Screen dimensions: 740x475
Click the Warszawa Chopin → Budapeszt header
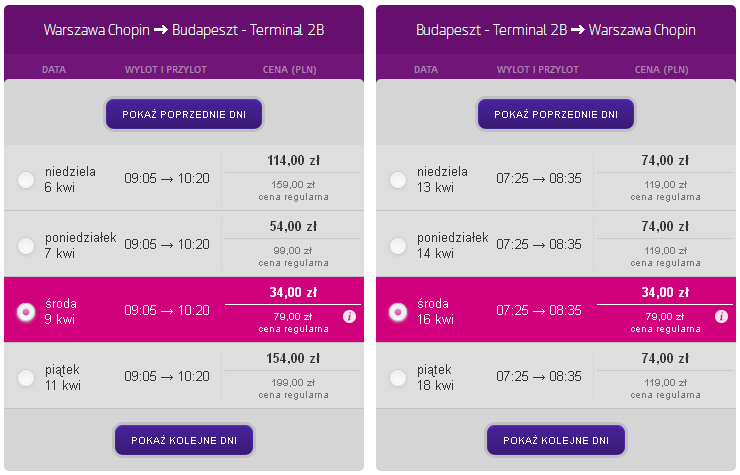pos(184,30)
